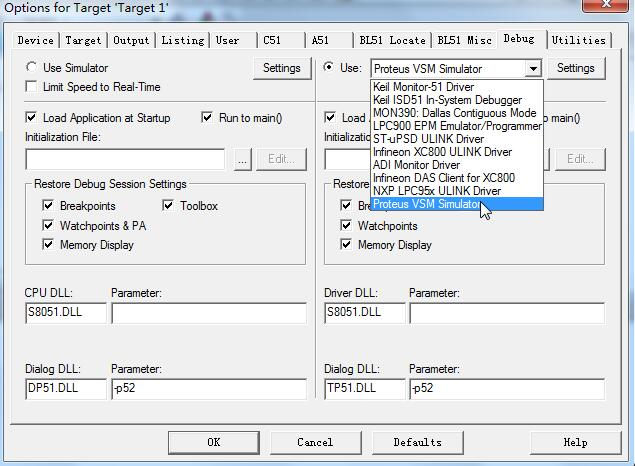Select NXP LPC95x ULINK Driver
Viewport: 635px width, 466px height.
(457, 191)
